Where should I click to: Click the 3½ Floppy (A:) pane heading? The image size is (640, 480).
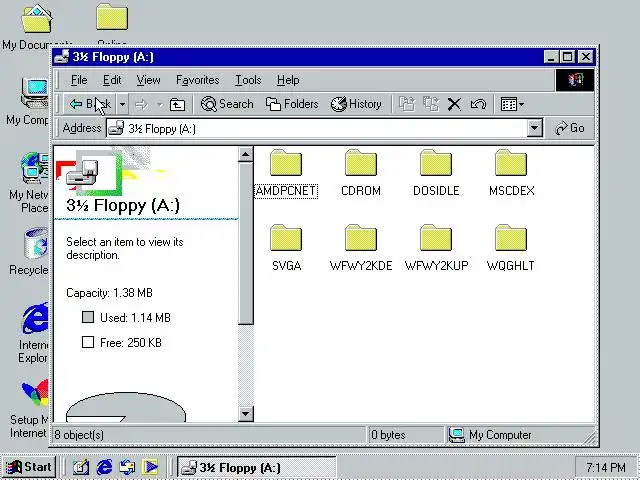coord(123,205)
